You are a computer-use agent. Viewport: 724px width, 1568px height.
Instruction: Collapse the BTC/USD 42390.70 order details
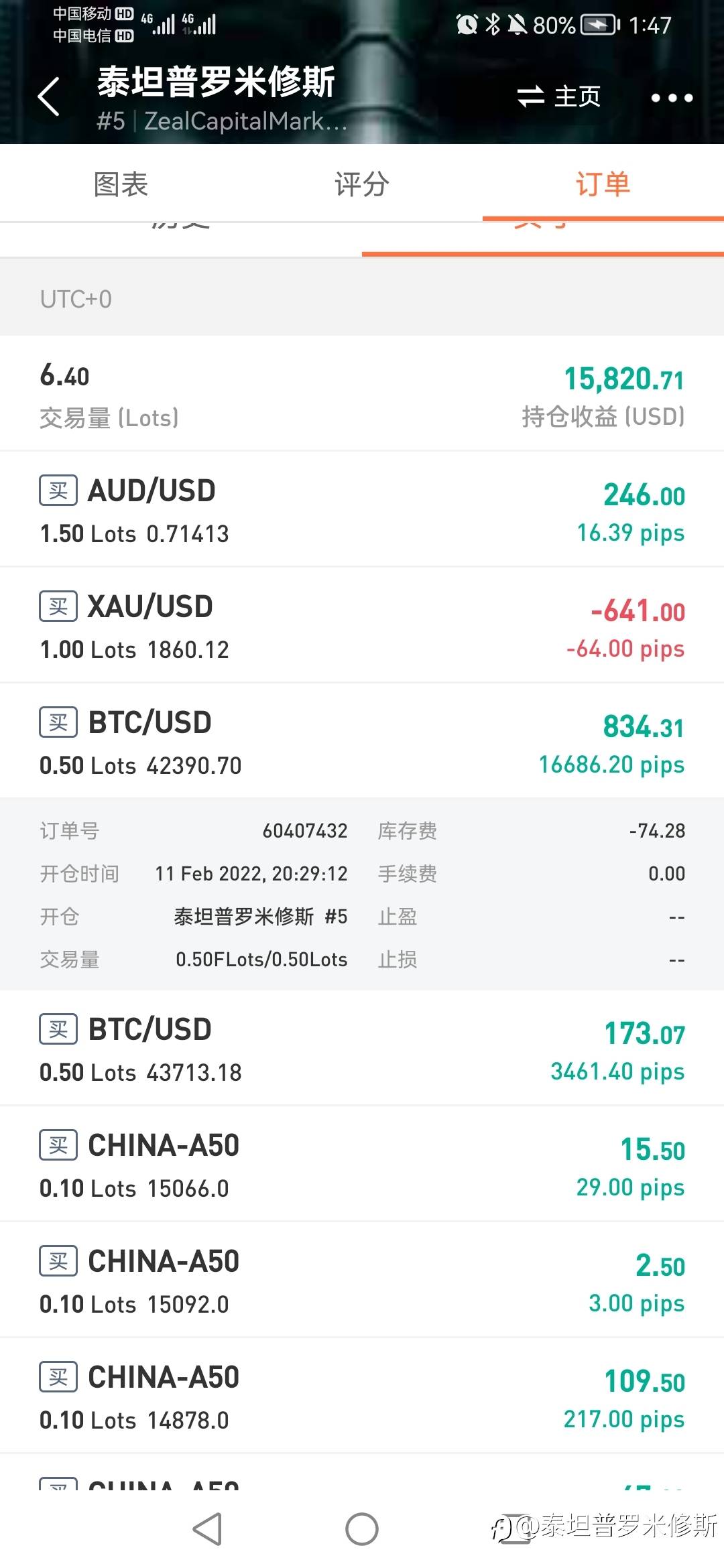362,740
